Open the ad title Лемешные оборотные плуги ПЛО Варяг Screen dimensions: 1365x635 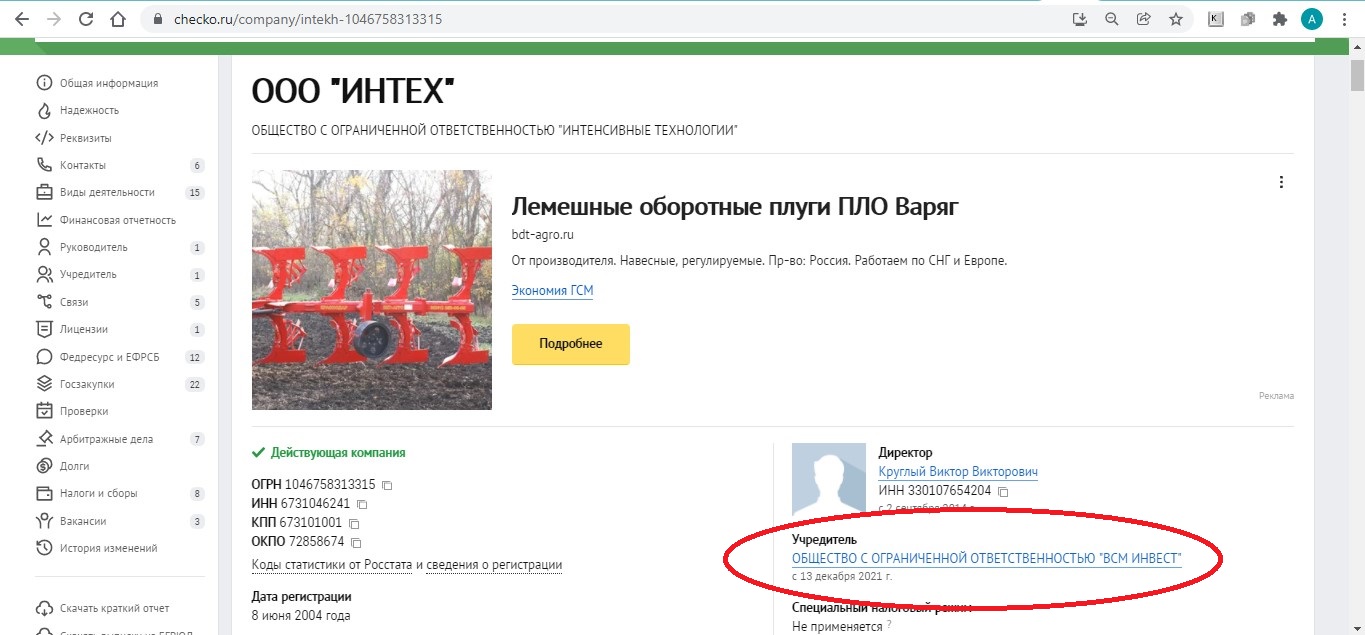(735, 207)
